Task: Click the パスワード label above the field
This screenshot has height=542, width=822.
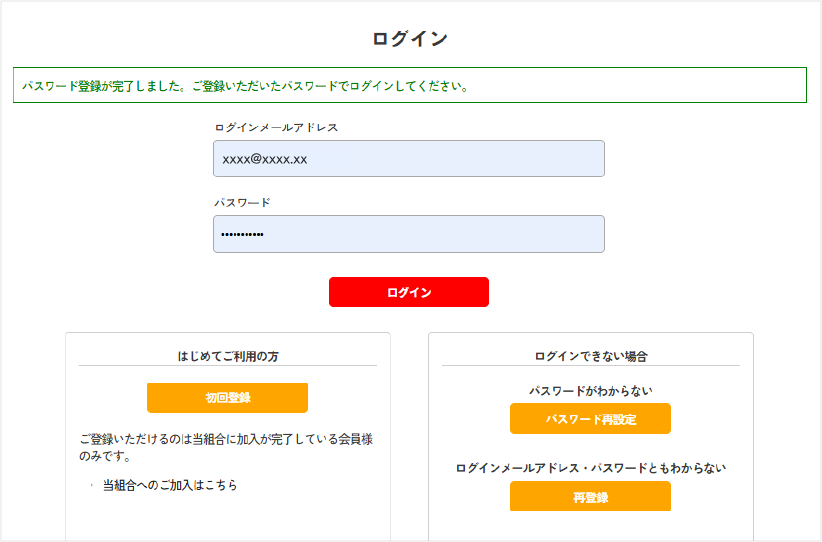Action: tap(242, 203)
